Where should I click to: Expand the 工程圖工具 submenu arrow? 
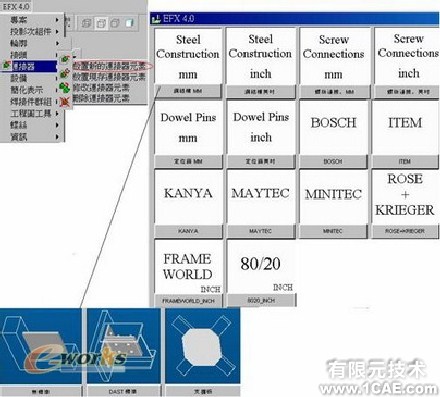tap(58, 113)
